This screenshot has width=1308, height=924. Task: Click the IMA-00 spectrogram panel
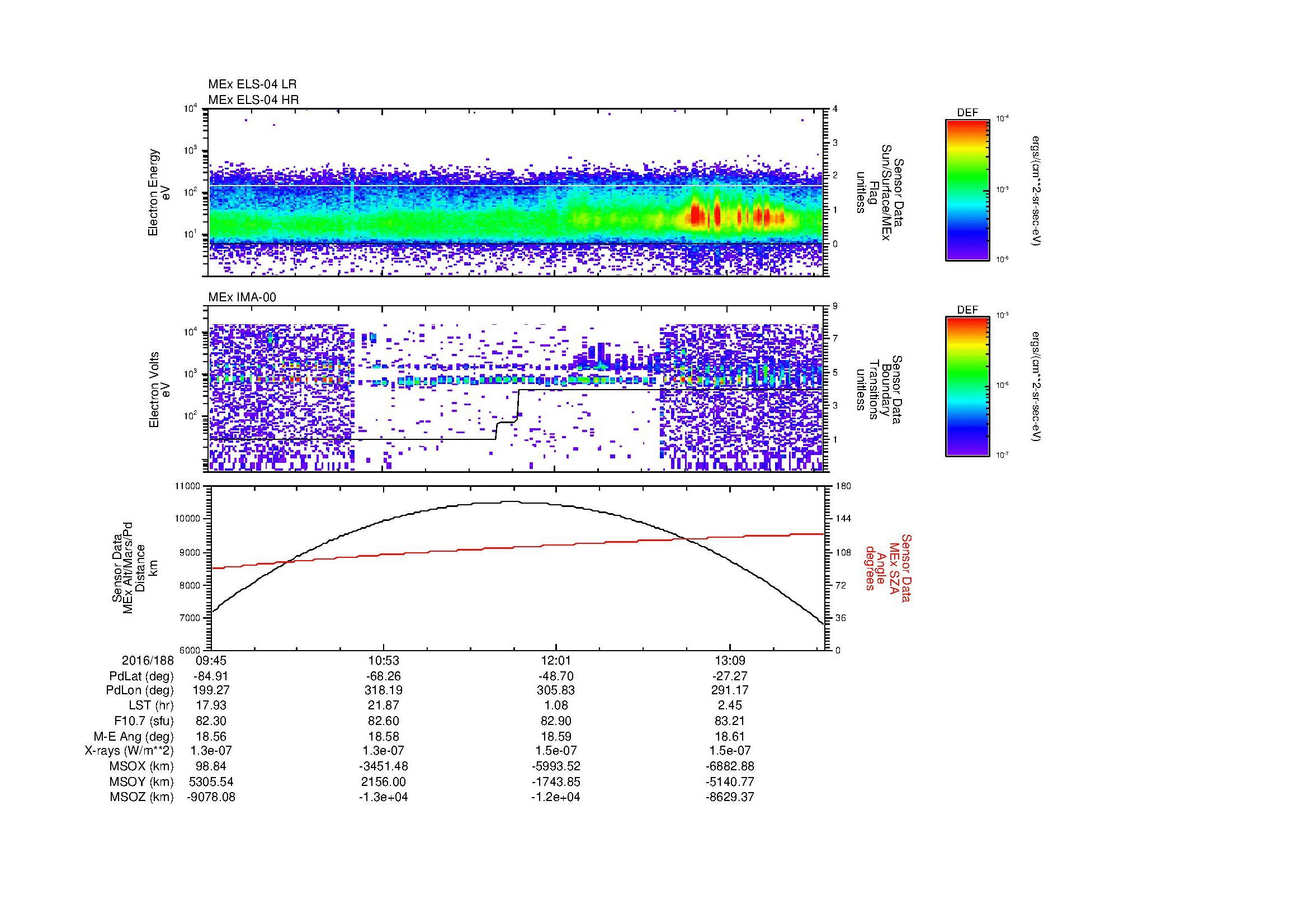tap(516, 389)
